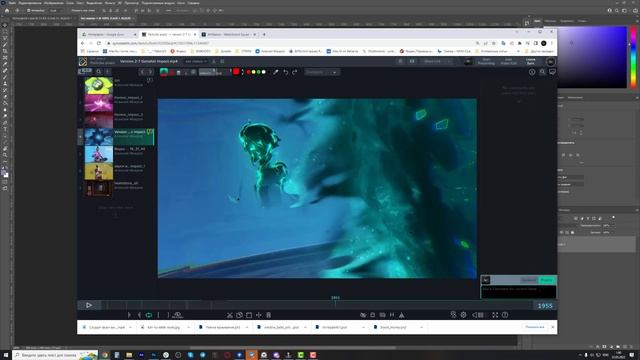Choose the white color dot
Screen dimensions: 640x360
[263, 72]
